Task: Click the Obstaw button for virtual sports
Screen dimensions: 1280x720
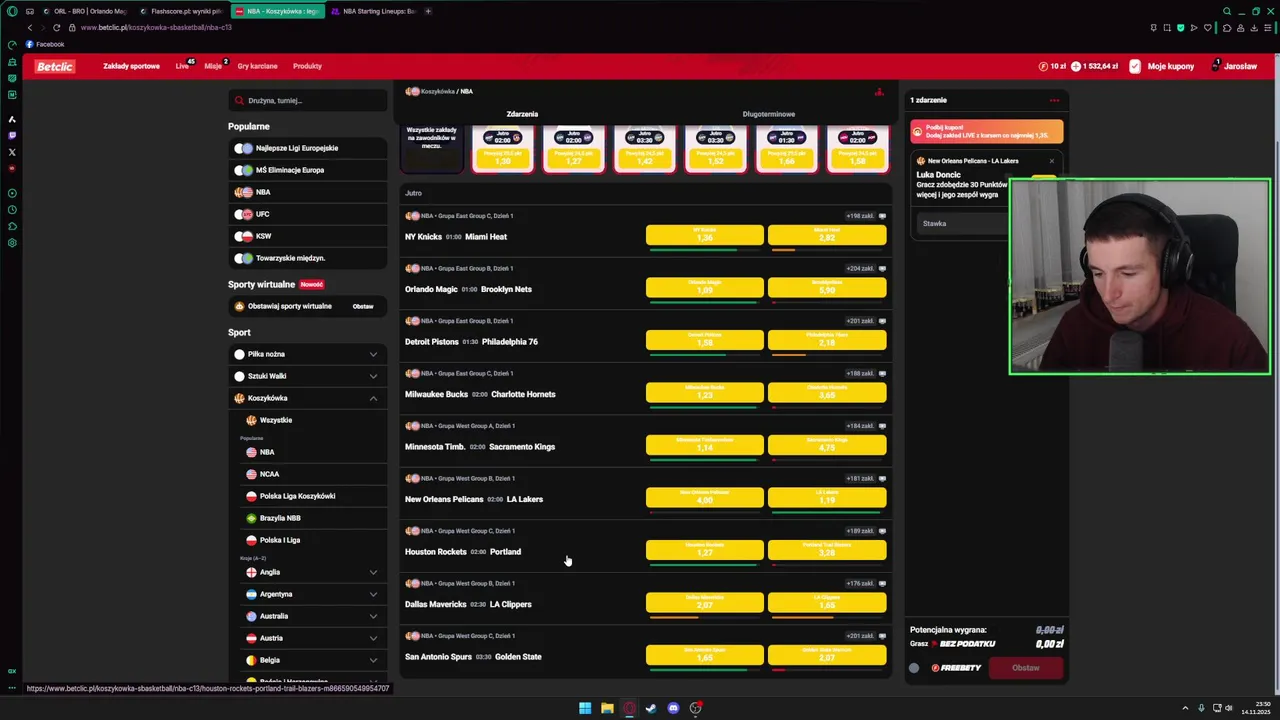Action: pyautogui.click(x=363, y=306)
